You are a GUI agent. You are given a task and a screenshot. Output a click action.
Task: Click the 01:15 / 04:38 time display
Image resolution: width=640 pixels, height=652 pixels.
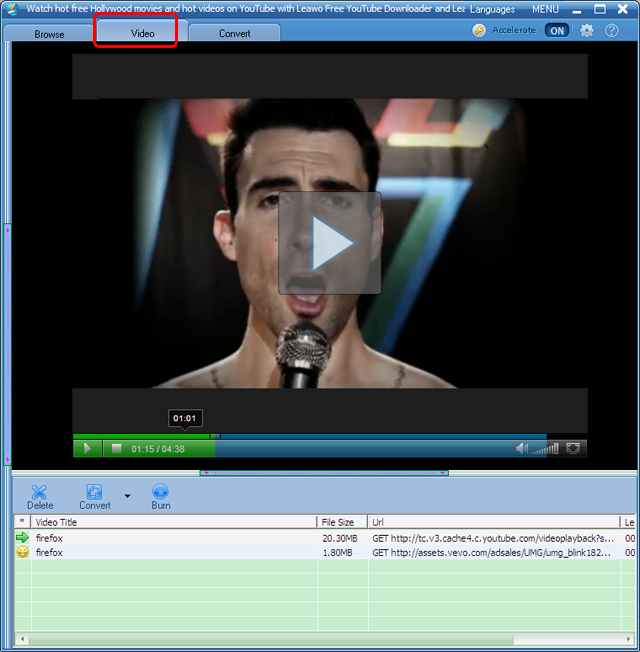158,449
